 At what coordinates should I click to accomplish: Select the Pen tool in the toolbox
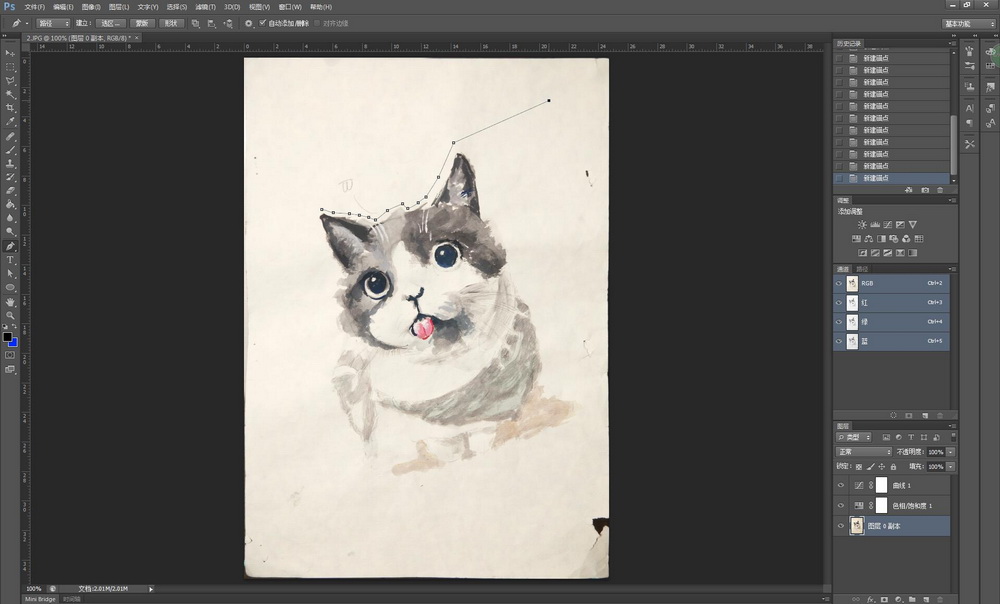tap(10, 246)
